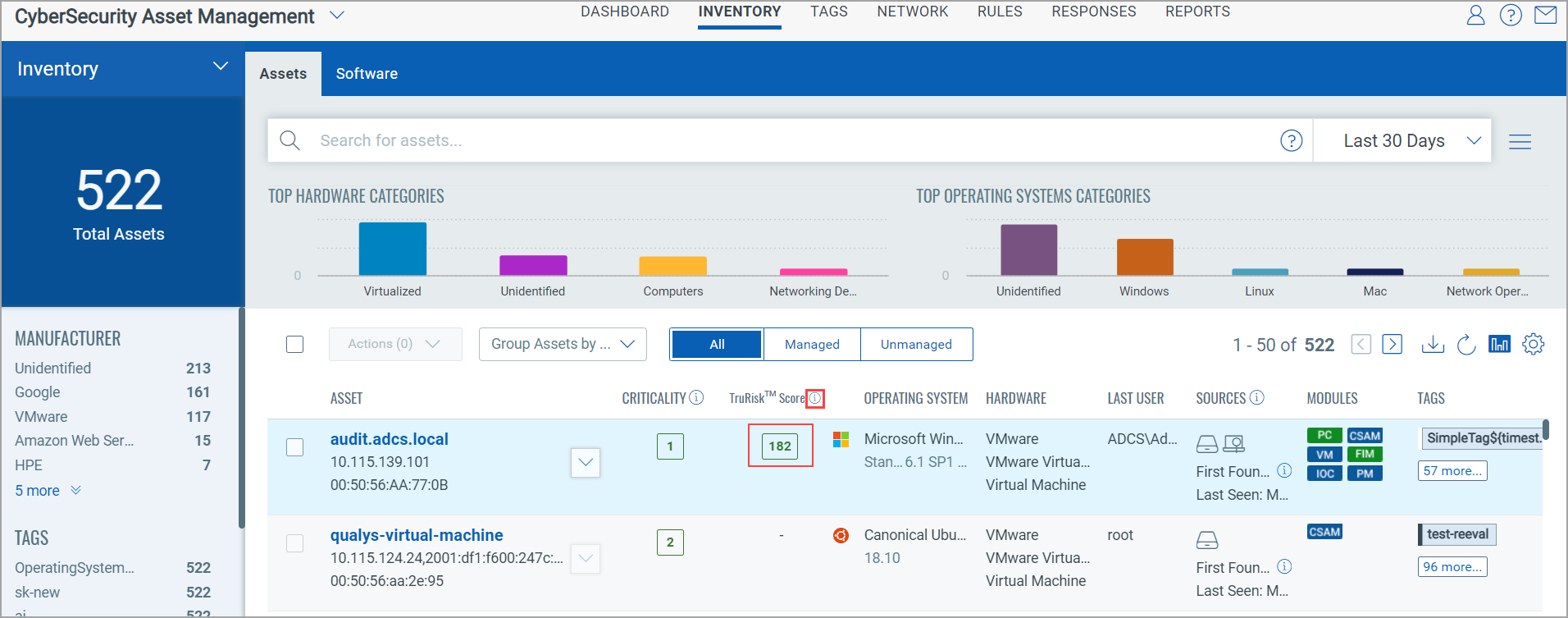Download the asset list

click(x=1433, y=344)
